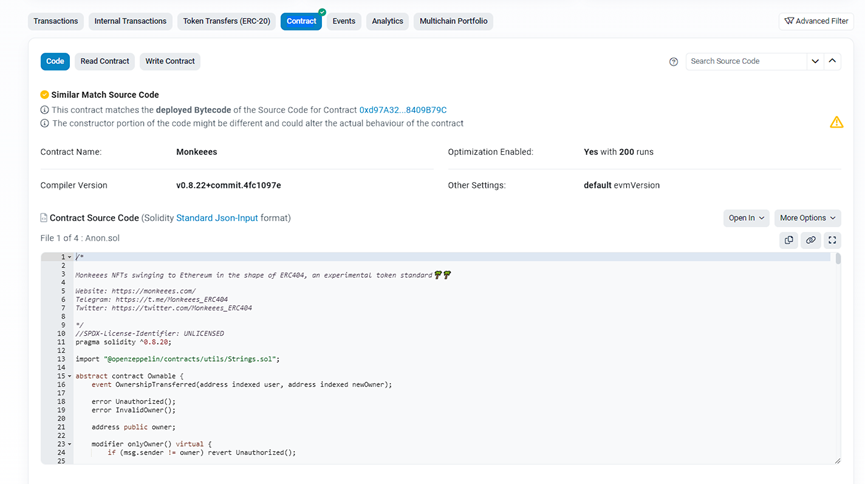Copy the source code to clipboard

pyautogui.click(x=789, y=240)
